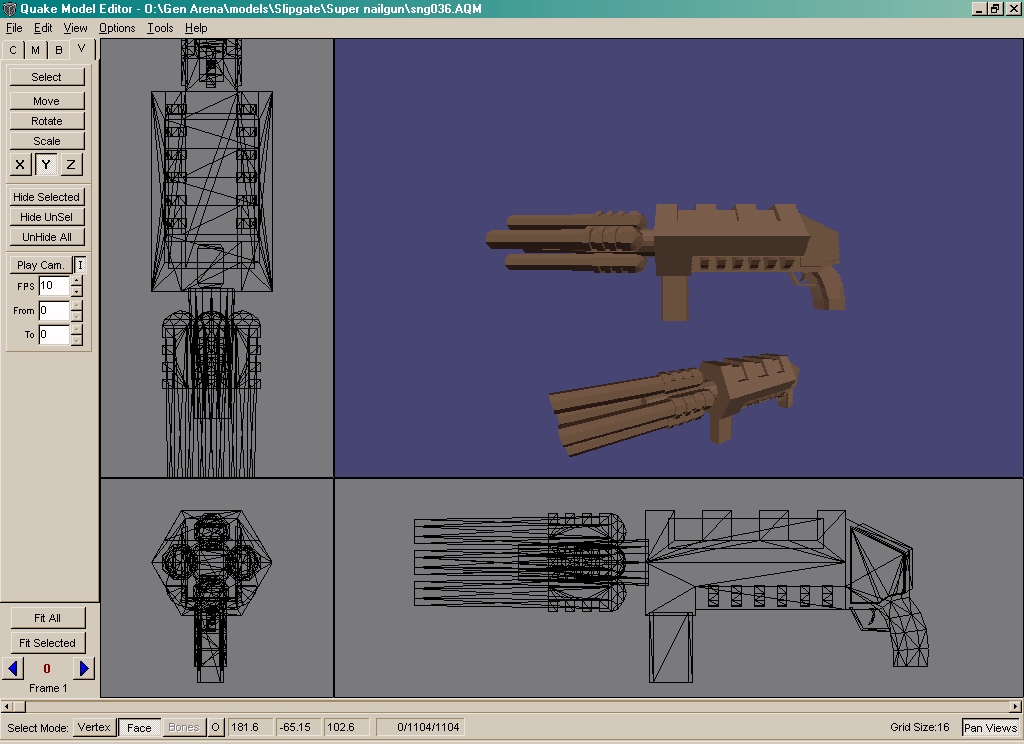Viewport: 1024px width, 744px height.
Task: Switch to the V tab
Action: 82,49
